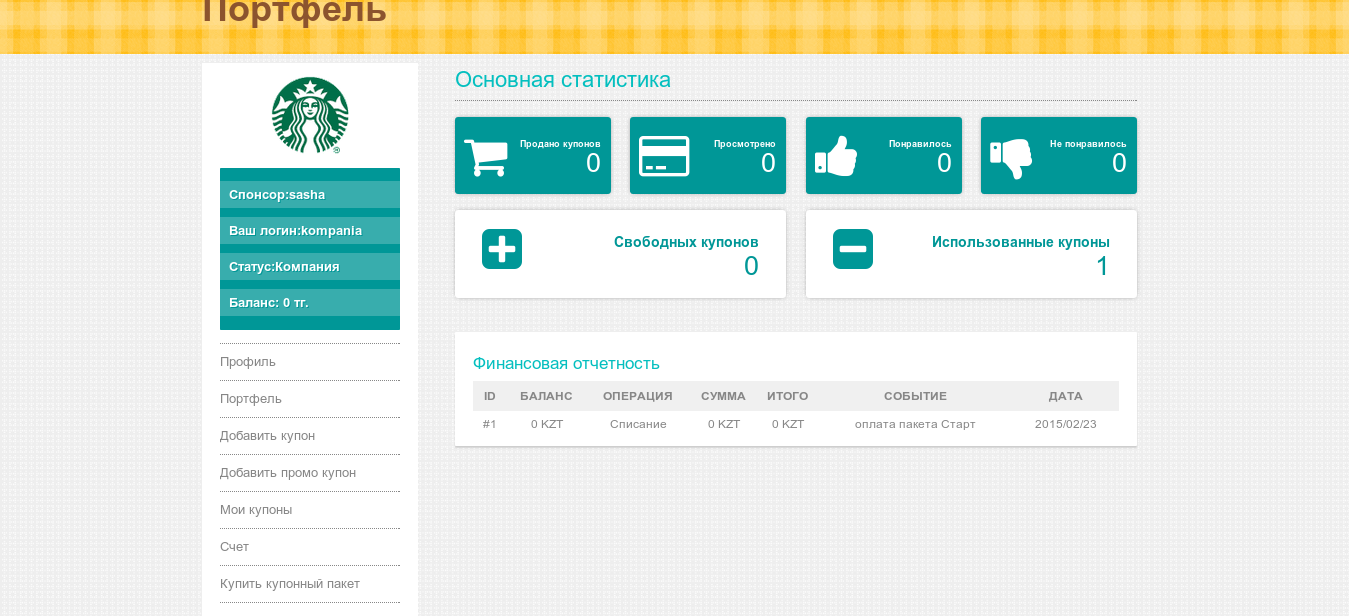Click the оплата пакета Старт cell

[915, 425]
